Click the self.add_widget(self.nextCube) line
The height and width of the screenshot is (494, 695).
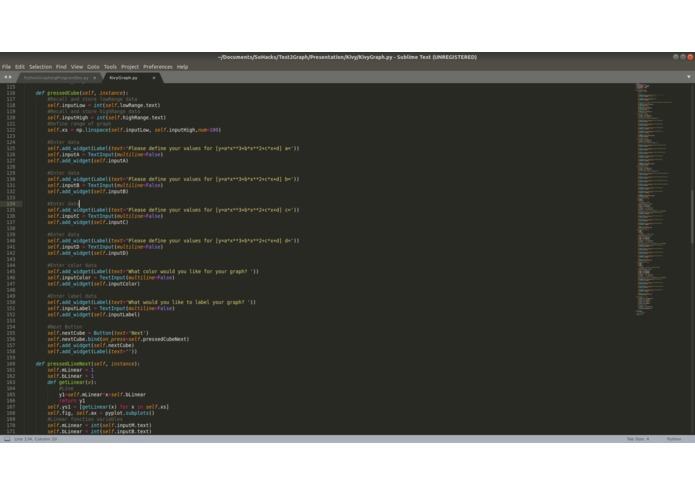point(90,346)
